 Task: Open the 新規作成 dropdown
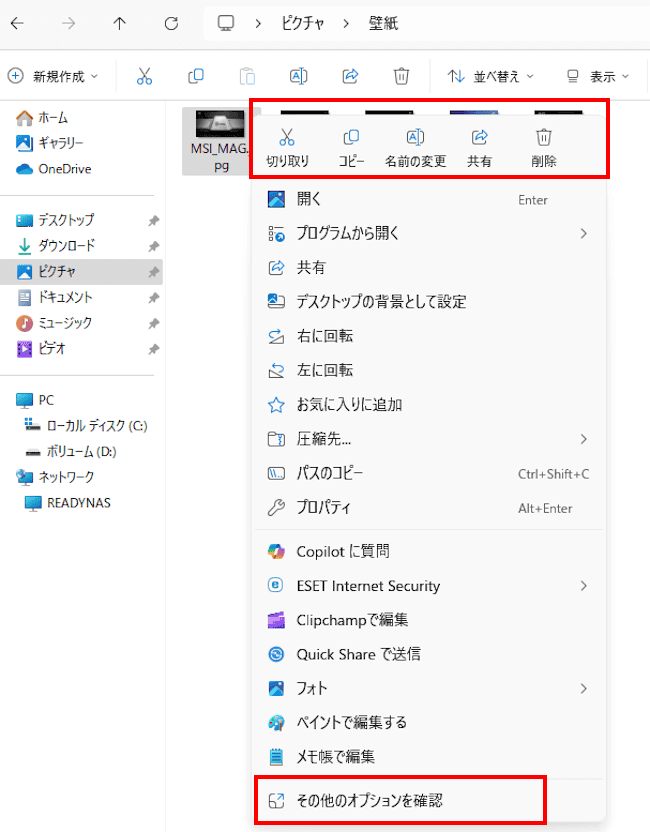tap(53, 76)
